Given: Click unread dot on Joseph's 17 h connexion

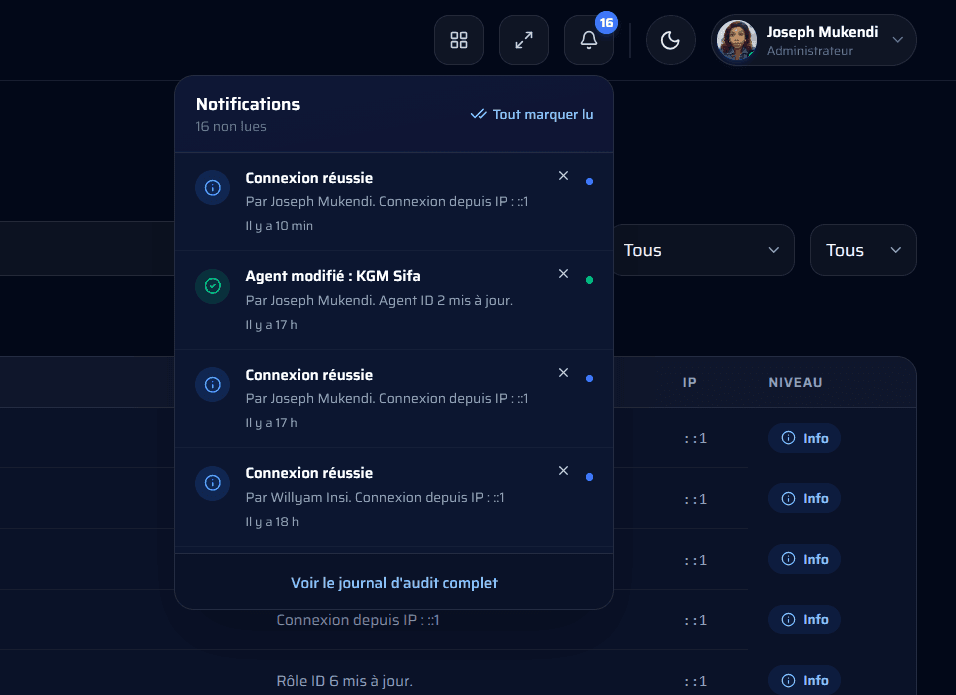Looking at the screenshot, I should tap(589, 379).
